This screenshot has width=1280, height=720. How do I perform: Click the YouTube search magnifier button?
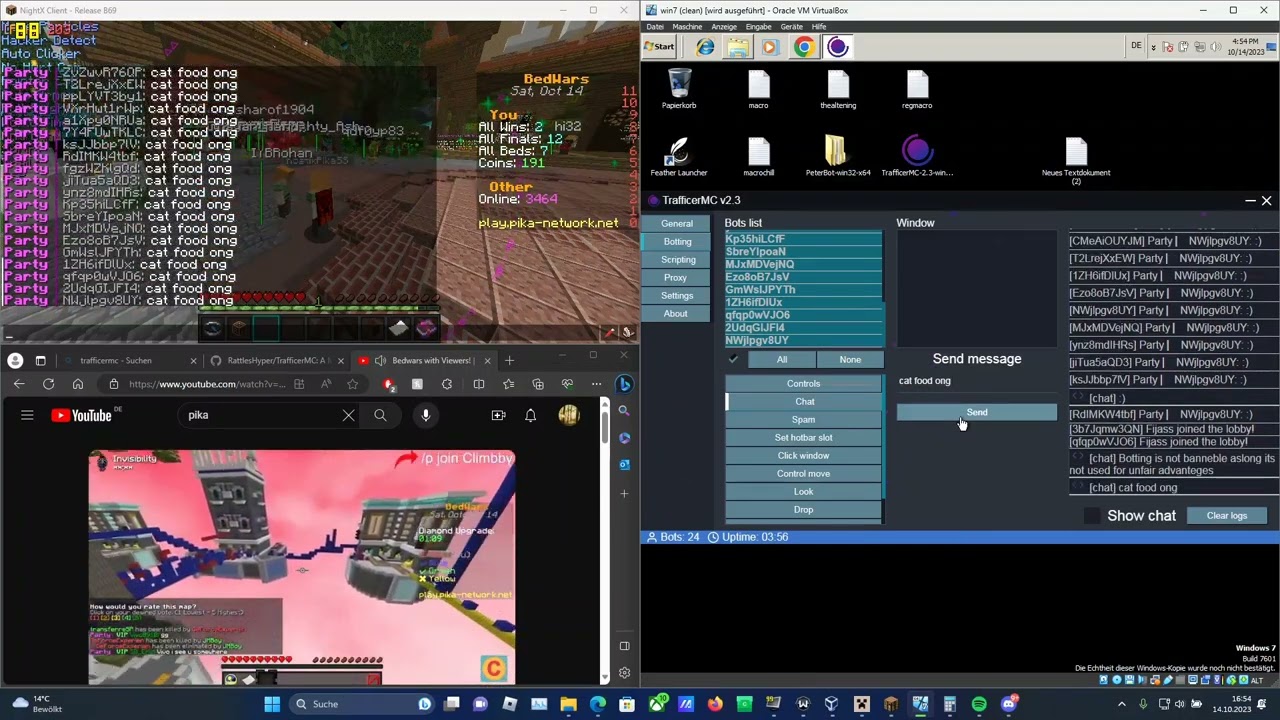click(x=380, y=415)
